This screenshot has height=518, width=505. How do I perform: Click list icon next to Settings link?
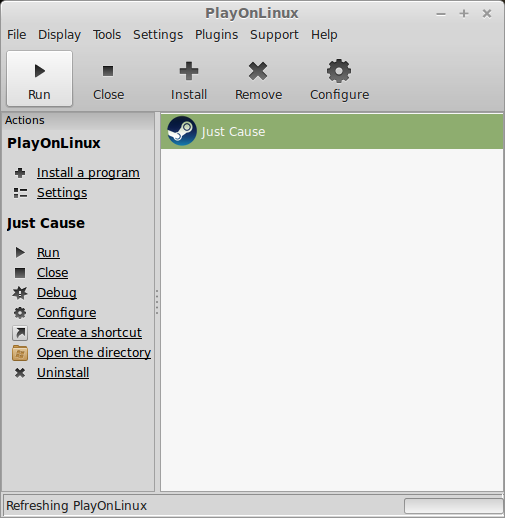[20, 193]
